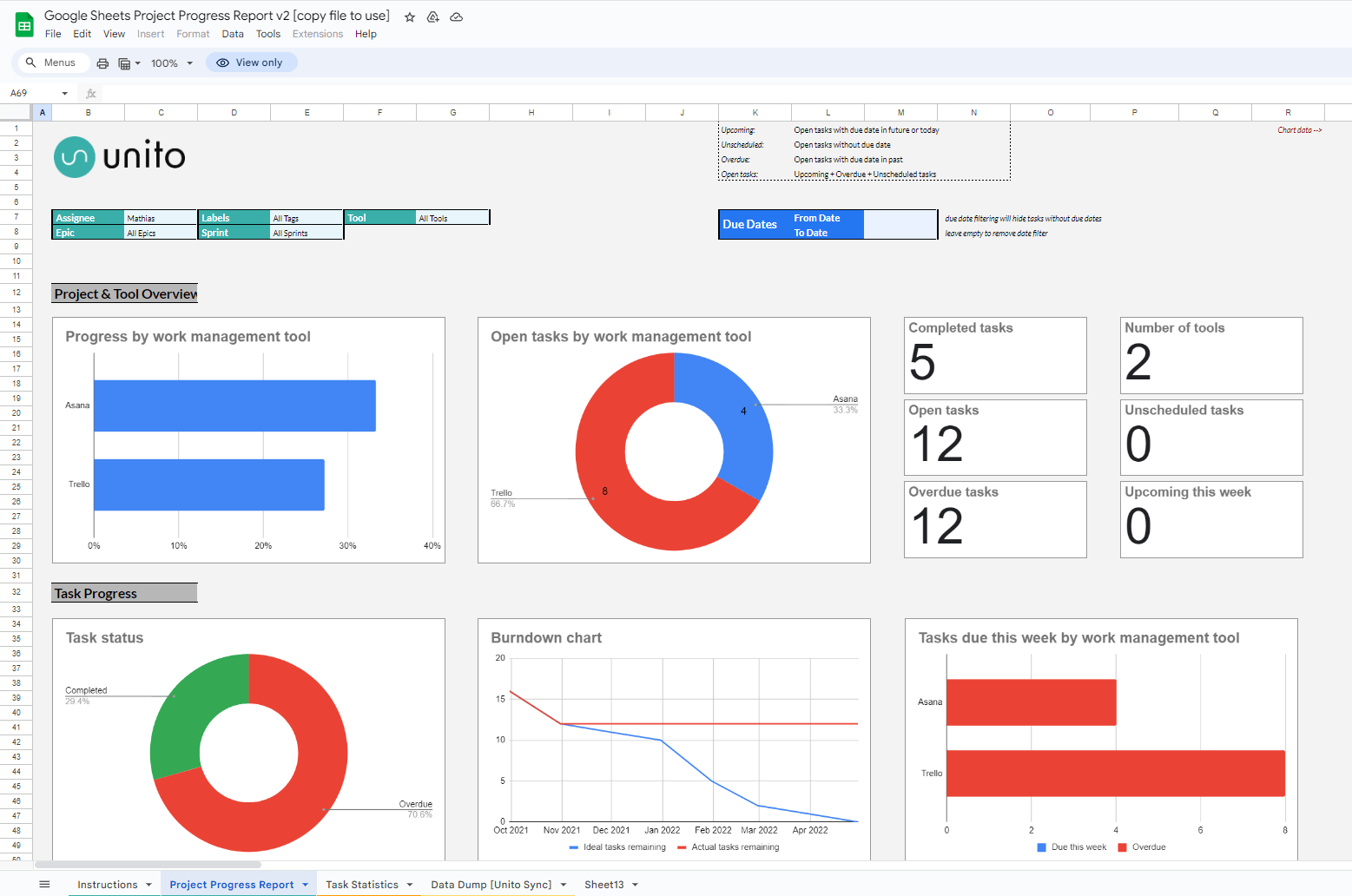Switch to the Instructions tab
Image resolution: width=1352 pixels, height=896 pixels.
coord(106,883)
